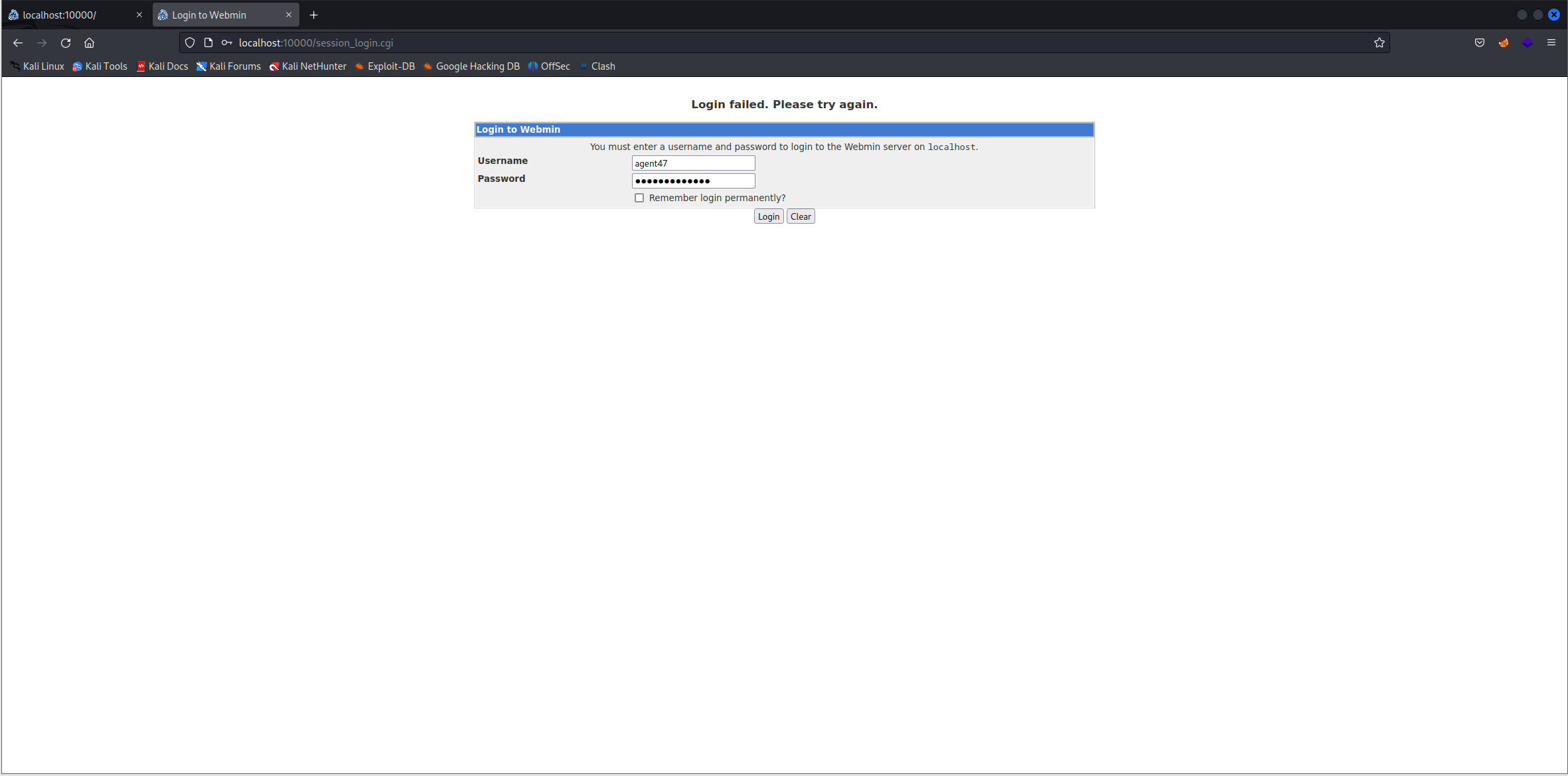1568x776 pixels.
Task: Go back to previous page
Action: coord(18,42)
